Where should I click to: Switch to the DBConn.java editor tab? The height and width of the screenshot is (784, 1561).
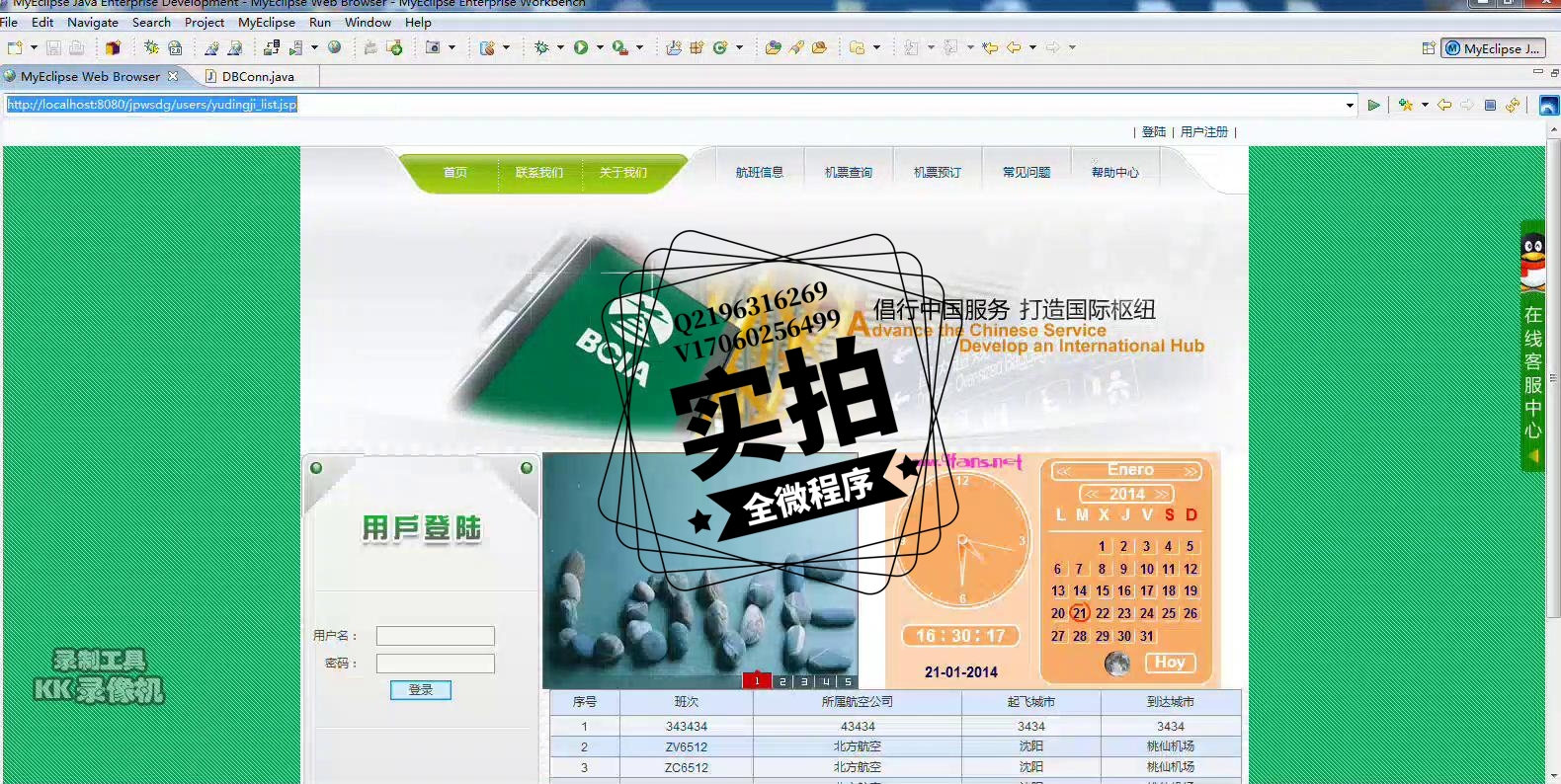click(x=258, y=76)
